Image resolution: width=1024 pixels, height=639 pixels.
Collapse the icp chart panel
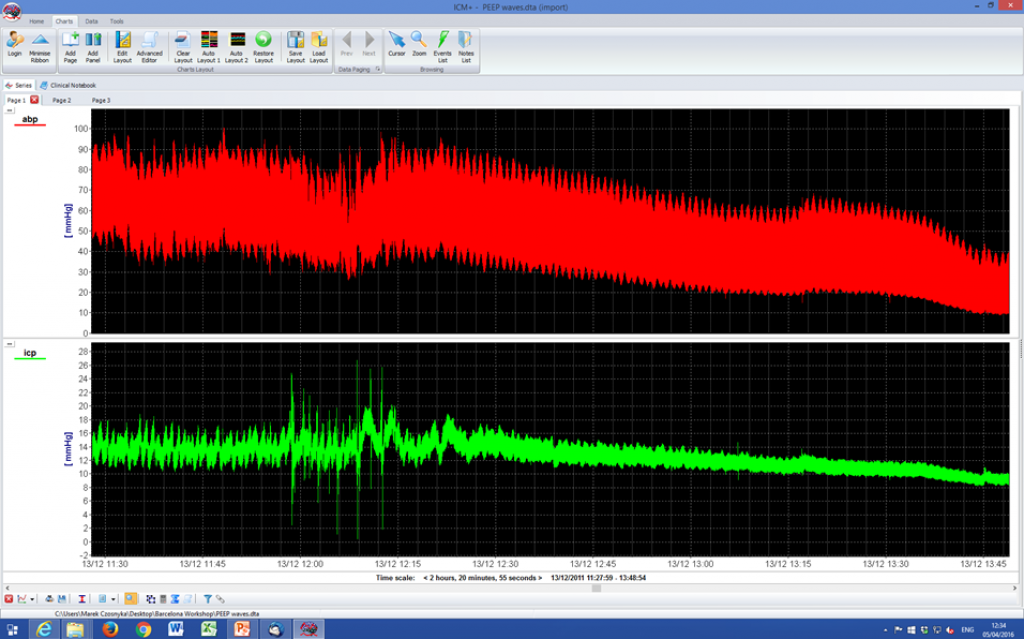pos(10,344)
